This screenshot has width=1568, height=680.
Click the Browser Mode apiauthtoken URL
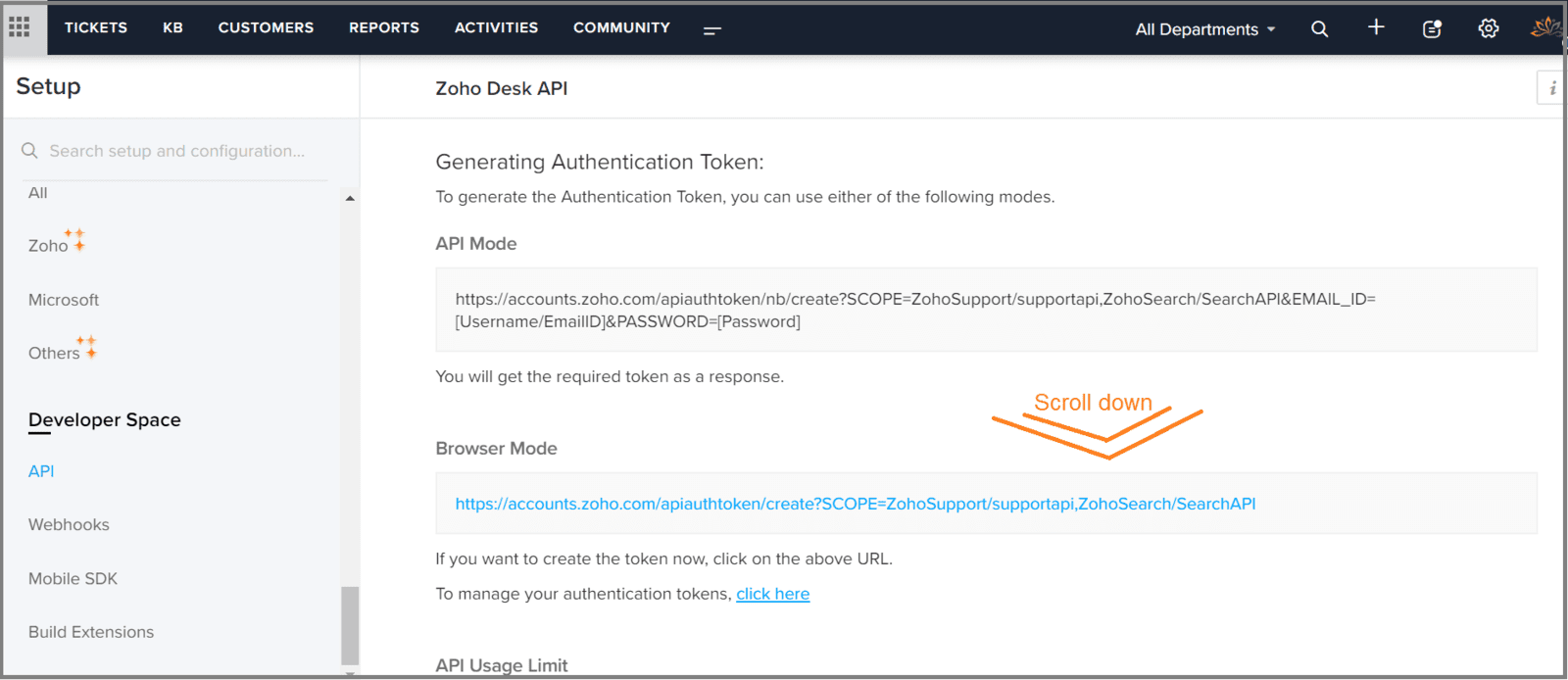point(856,504)
